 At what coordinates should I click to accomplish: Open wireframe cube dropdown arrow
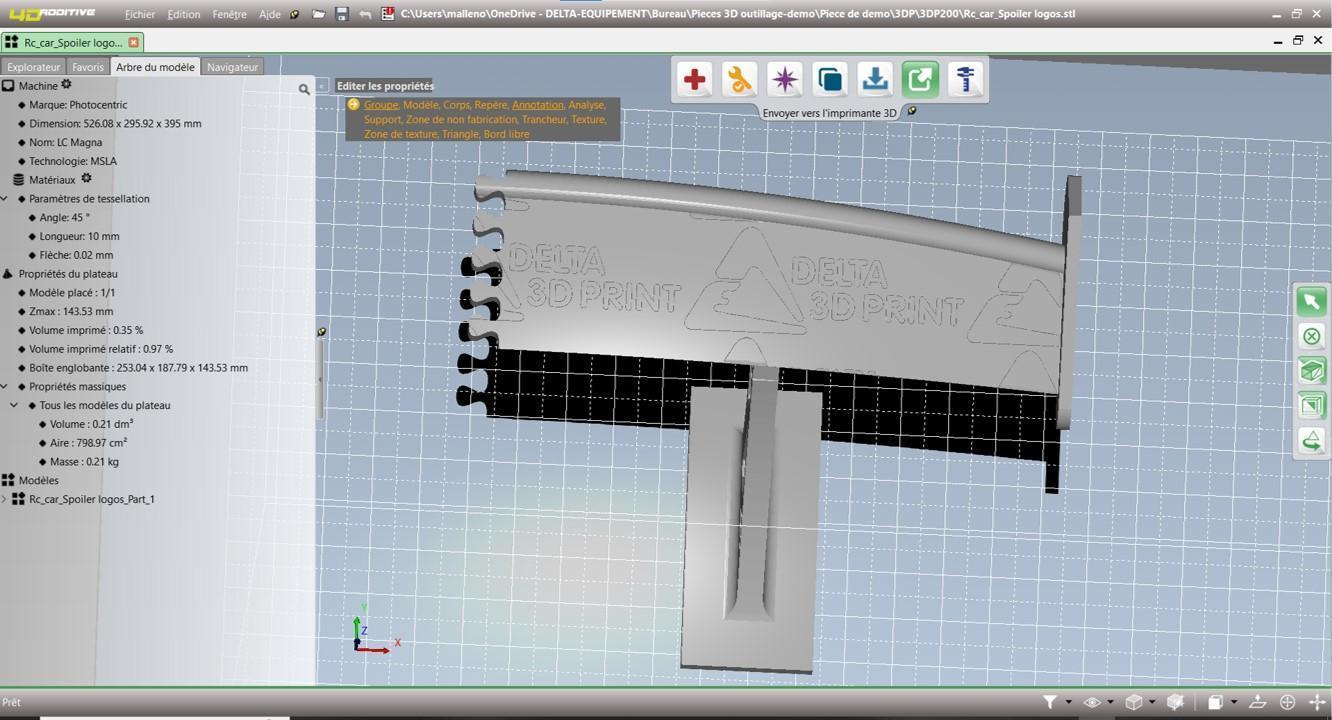tap(1152, 702)
